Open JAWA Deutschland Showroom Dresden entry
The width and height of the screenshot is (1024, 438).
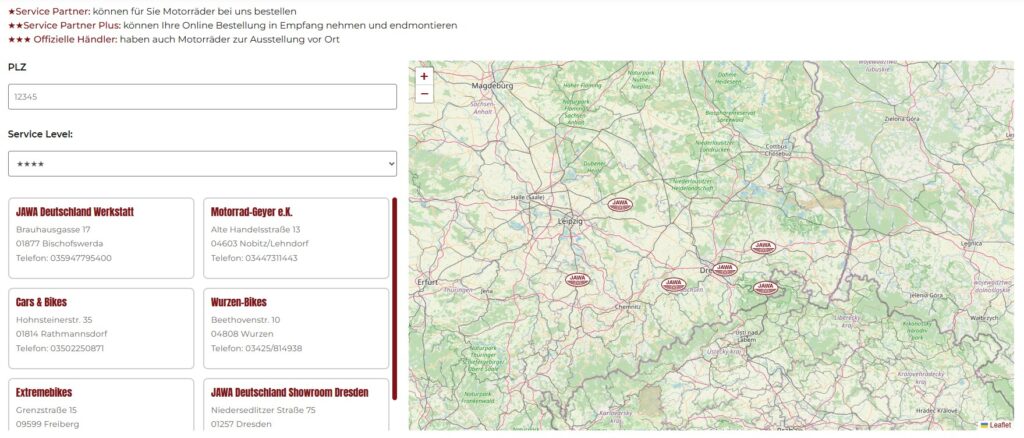pos(295,405)
